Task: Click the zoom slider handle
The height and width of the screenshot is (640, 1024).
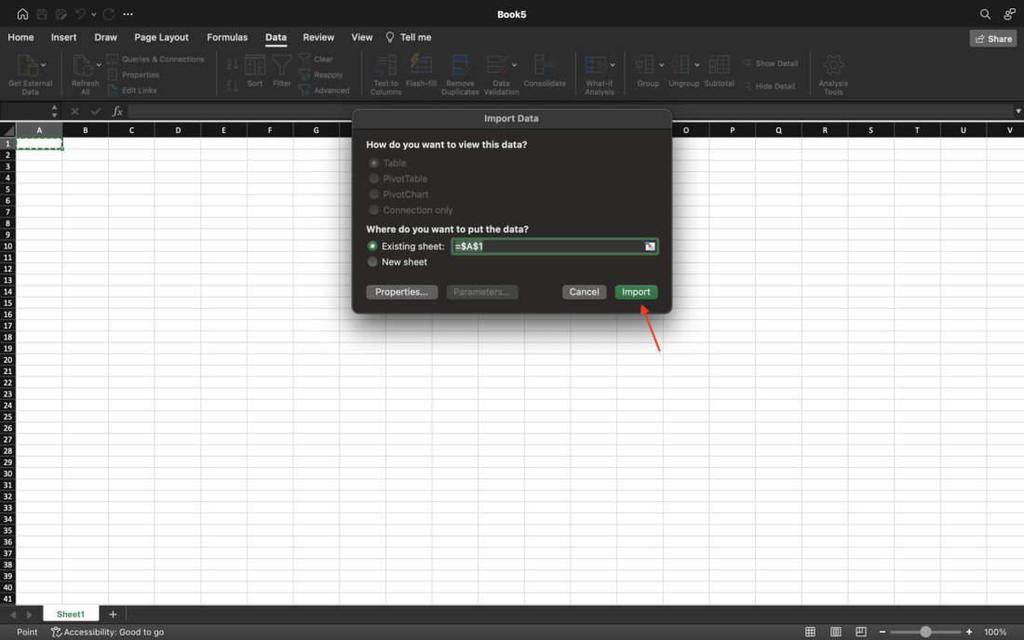Action: [x=925, y=632]
